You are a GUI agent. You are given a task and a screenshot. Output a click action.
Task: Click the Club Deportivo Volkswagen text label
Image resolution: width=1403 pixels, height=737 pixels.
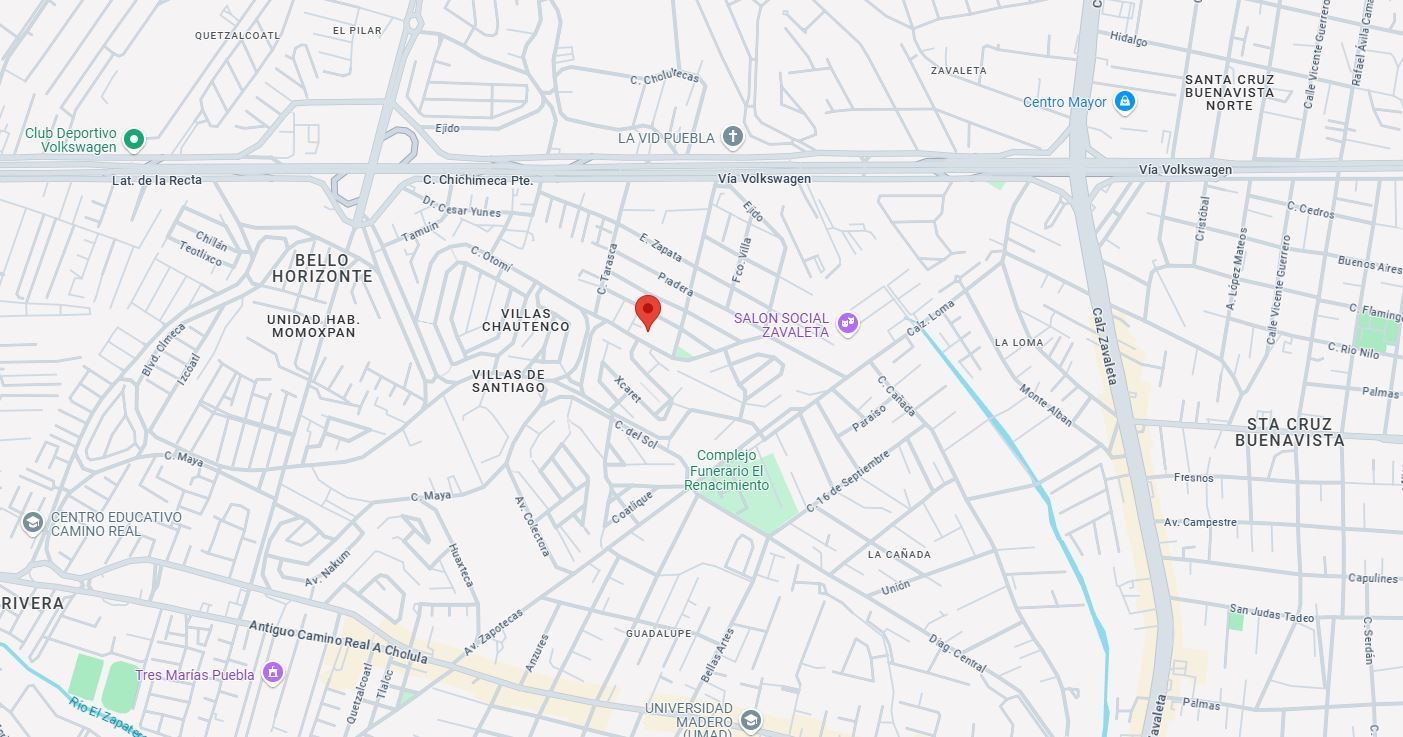click(71, 140)
